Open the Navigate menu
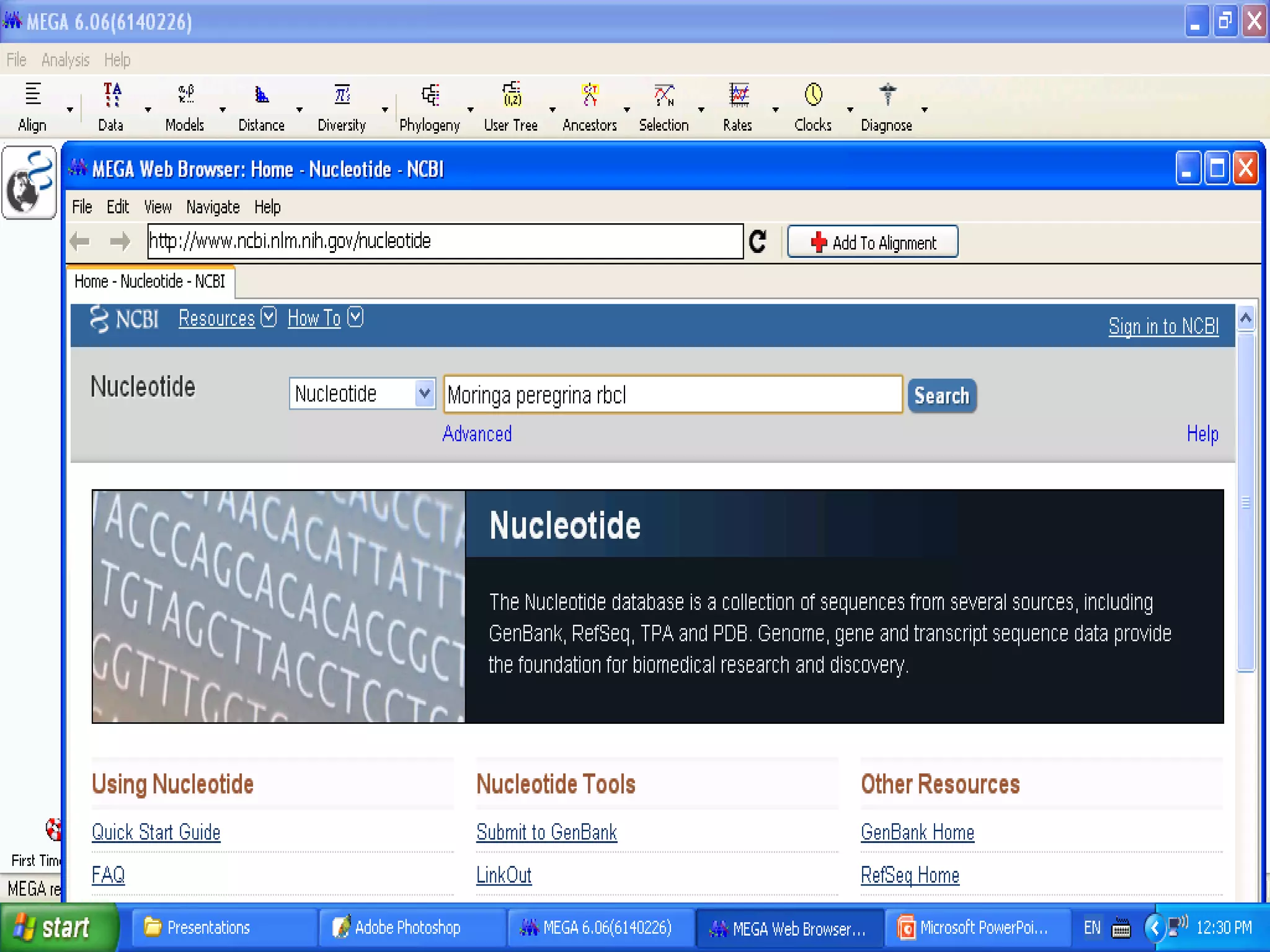The height and width of the screenshot is (952, 1270). coord(213,207)
